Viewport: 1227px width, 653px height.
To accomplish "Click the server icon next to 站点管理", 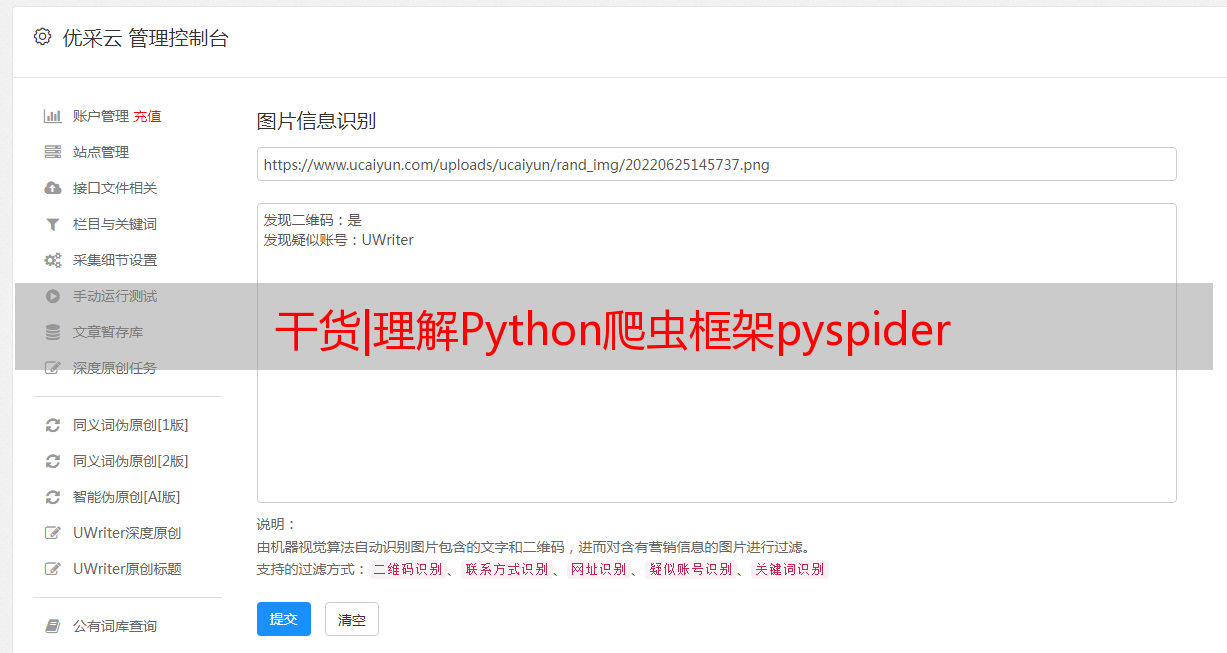I will pyautogui.click(x=53, y=152).
